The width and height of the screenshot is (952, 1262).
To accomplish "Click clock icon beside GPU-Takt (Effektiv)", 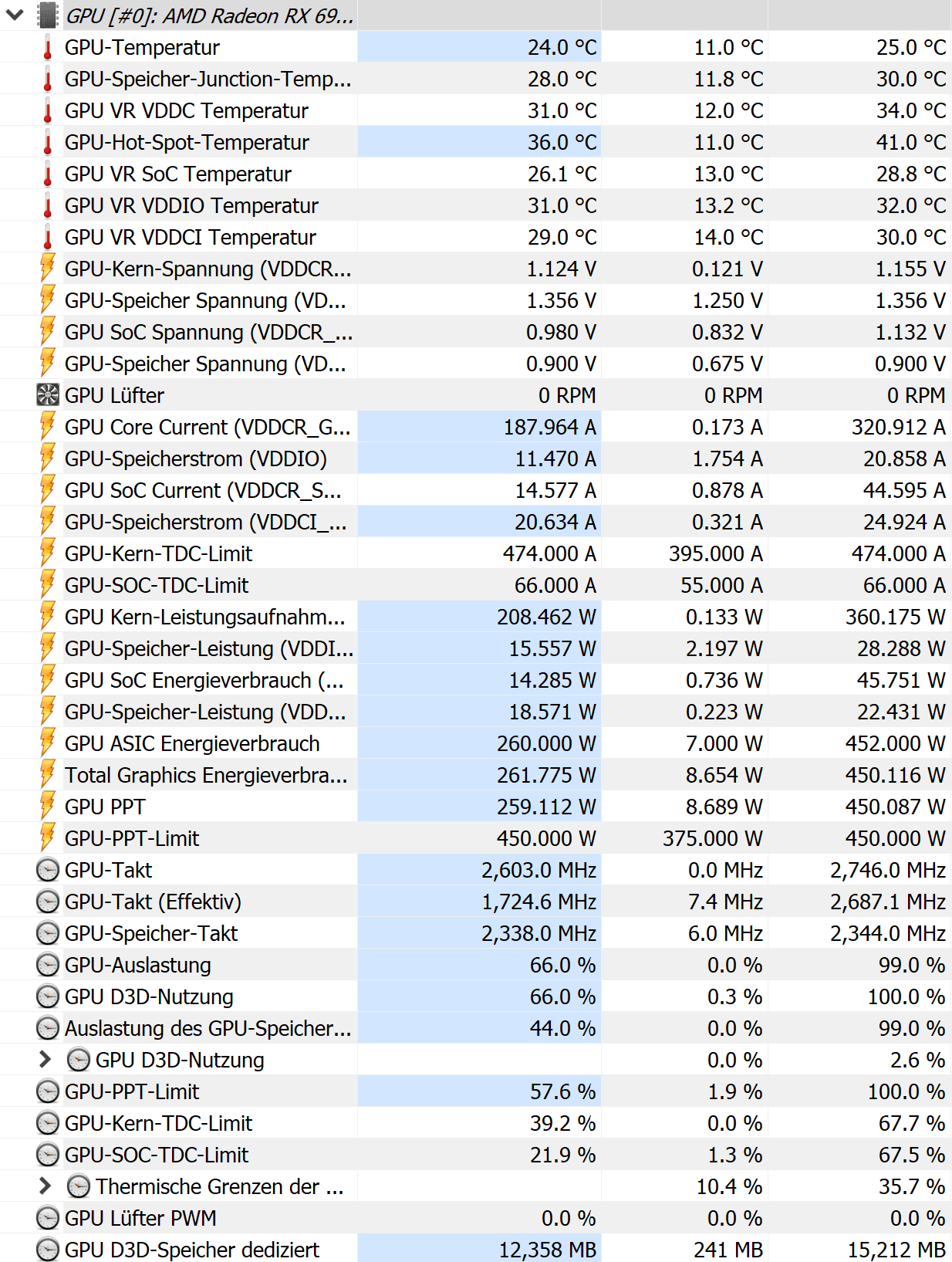I will point(48,902).
